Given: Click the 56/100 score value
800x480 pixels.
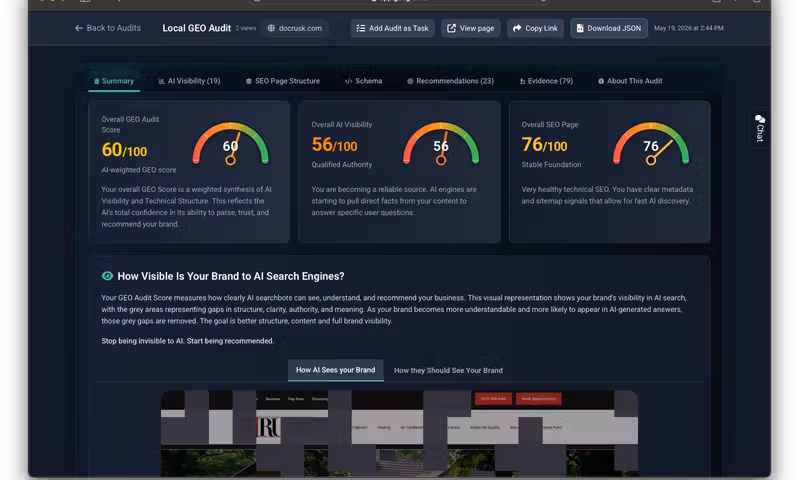Looking at the screenshot, I should coord(334,145).
